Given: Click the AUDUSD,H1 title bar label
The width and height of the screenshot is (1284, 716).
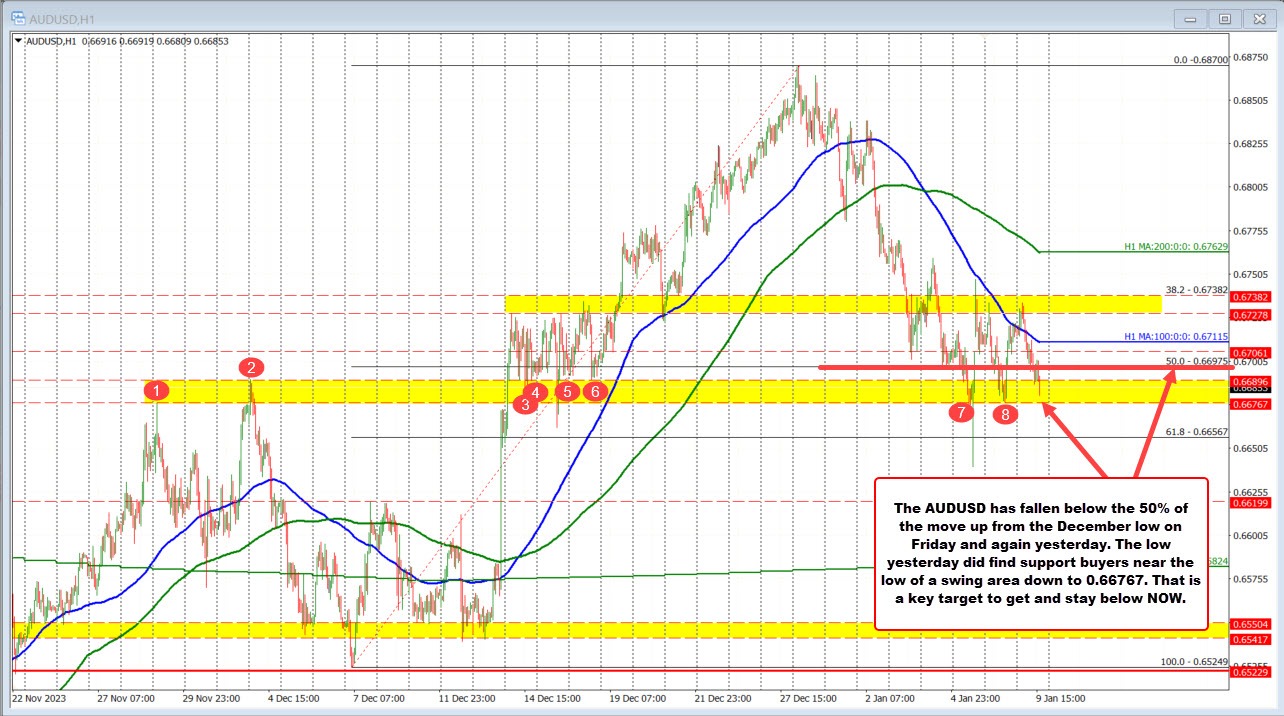Looking at the screenshot, I should (62, 17).
